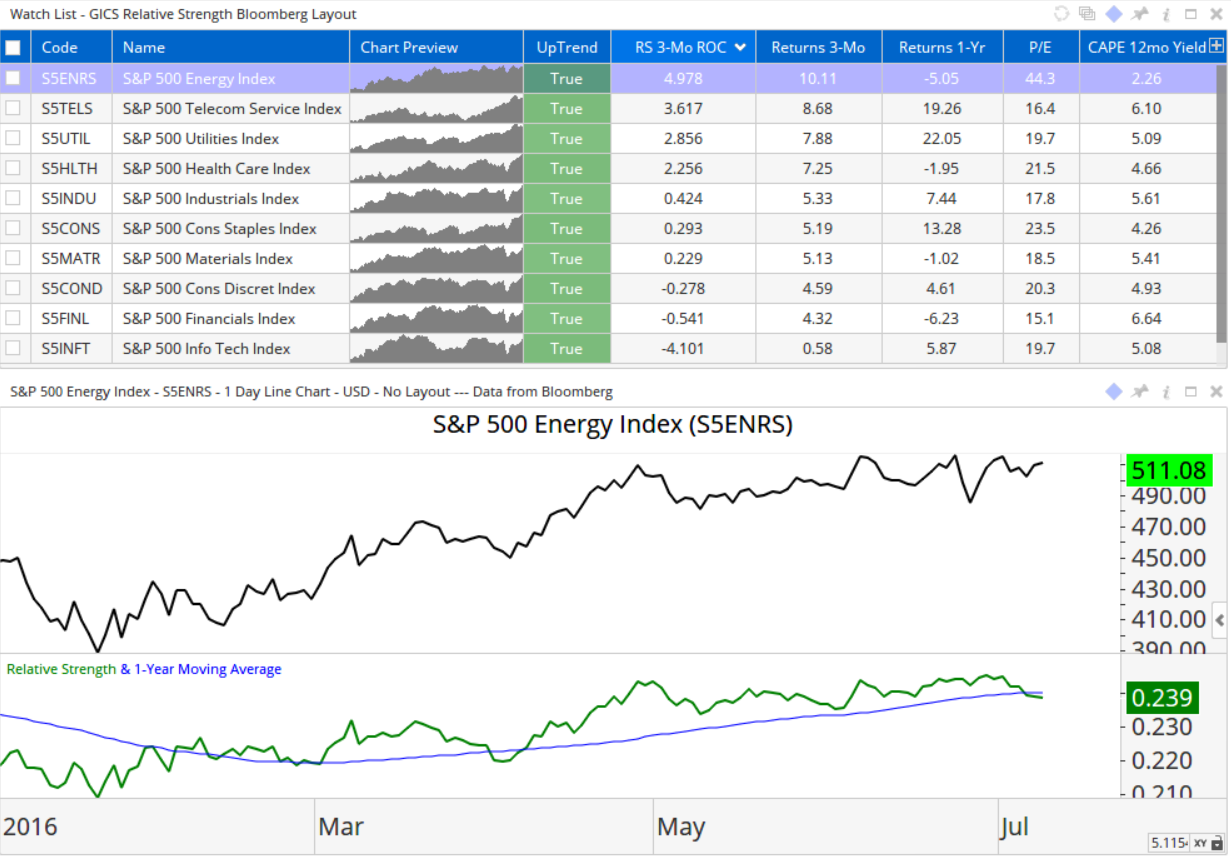Click the 6.64 CAPE yield value
The width and height of the screenshot is (1231, 860).
click(x=1145, y=318)
